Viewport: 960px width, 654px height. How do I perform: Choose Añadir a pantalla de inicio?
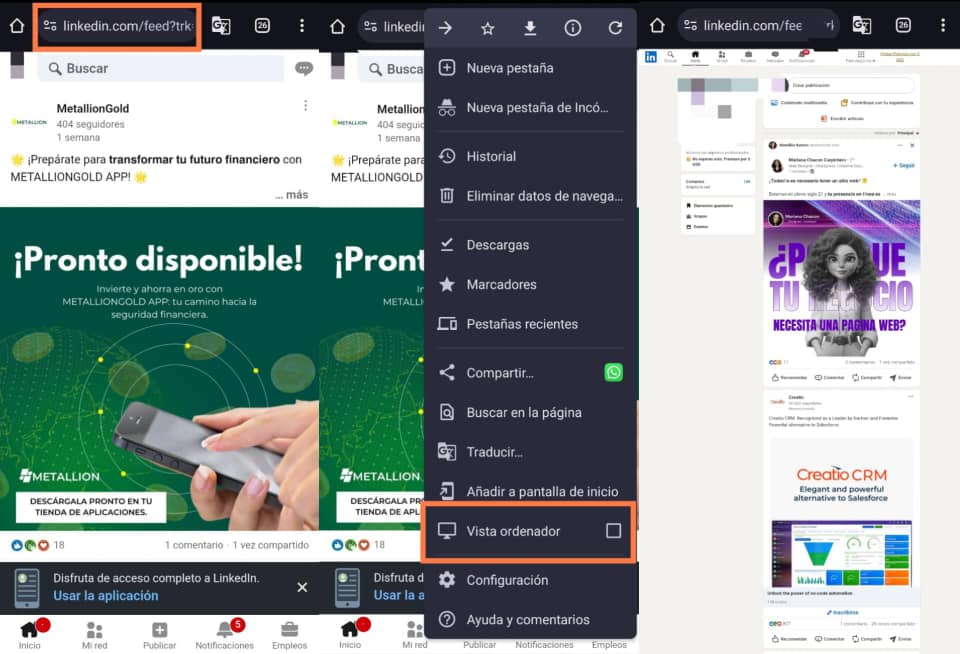(531, 491)
